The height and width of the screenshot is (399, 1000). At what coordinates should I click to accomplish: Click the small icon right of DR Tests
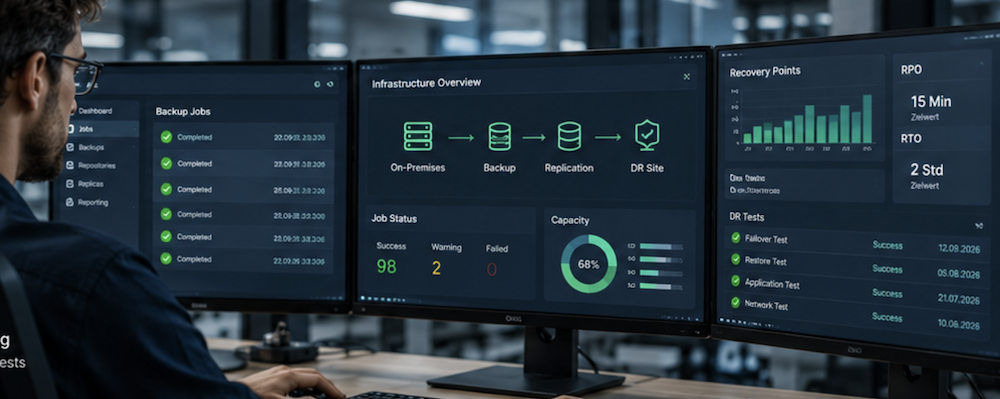pos(980,225)
